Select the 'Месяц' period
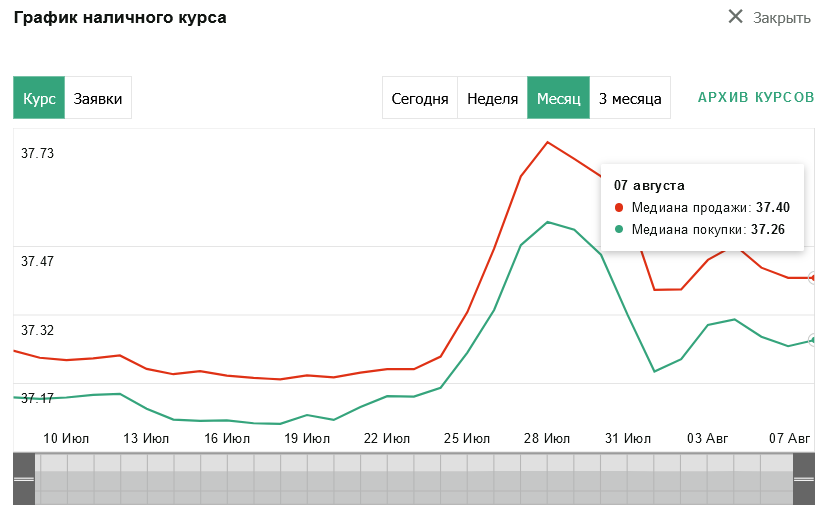 (558, 99)
